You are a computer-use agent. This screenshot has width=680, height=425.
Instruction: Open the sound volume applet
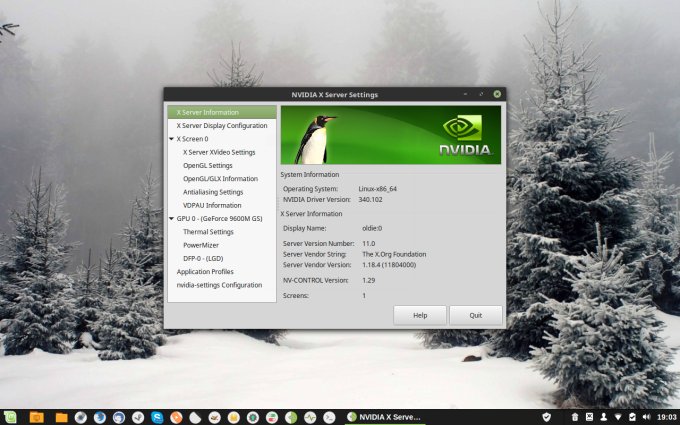[x=647, y=417]
